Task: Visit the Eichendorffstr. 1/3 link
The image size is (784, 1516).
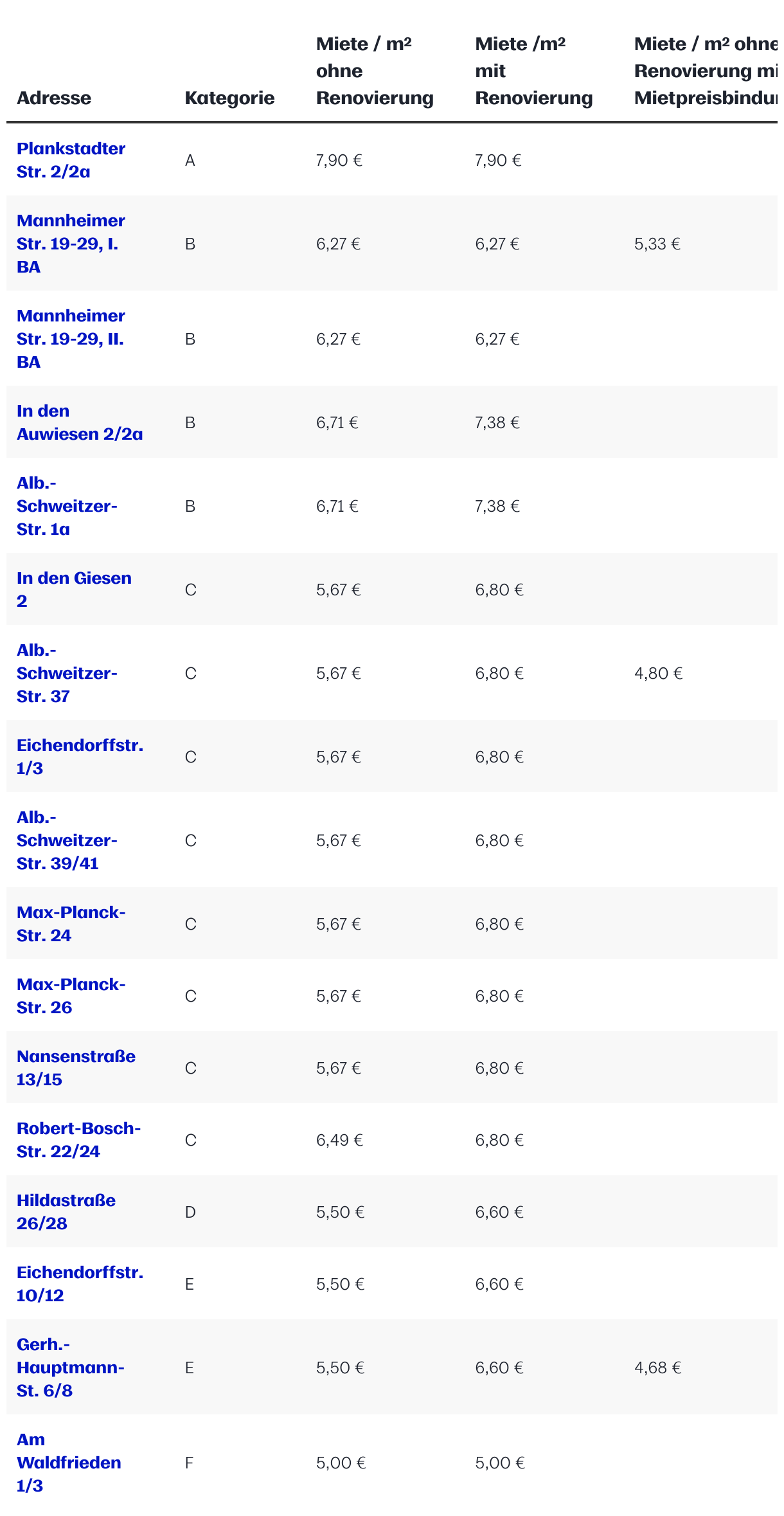Action: point(80,757)
